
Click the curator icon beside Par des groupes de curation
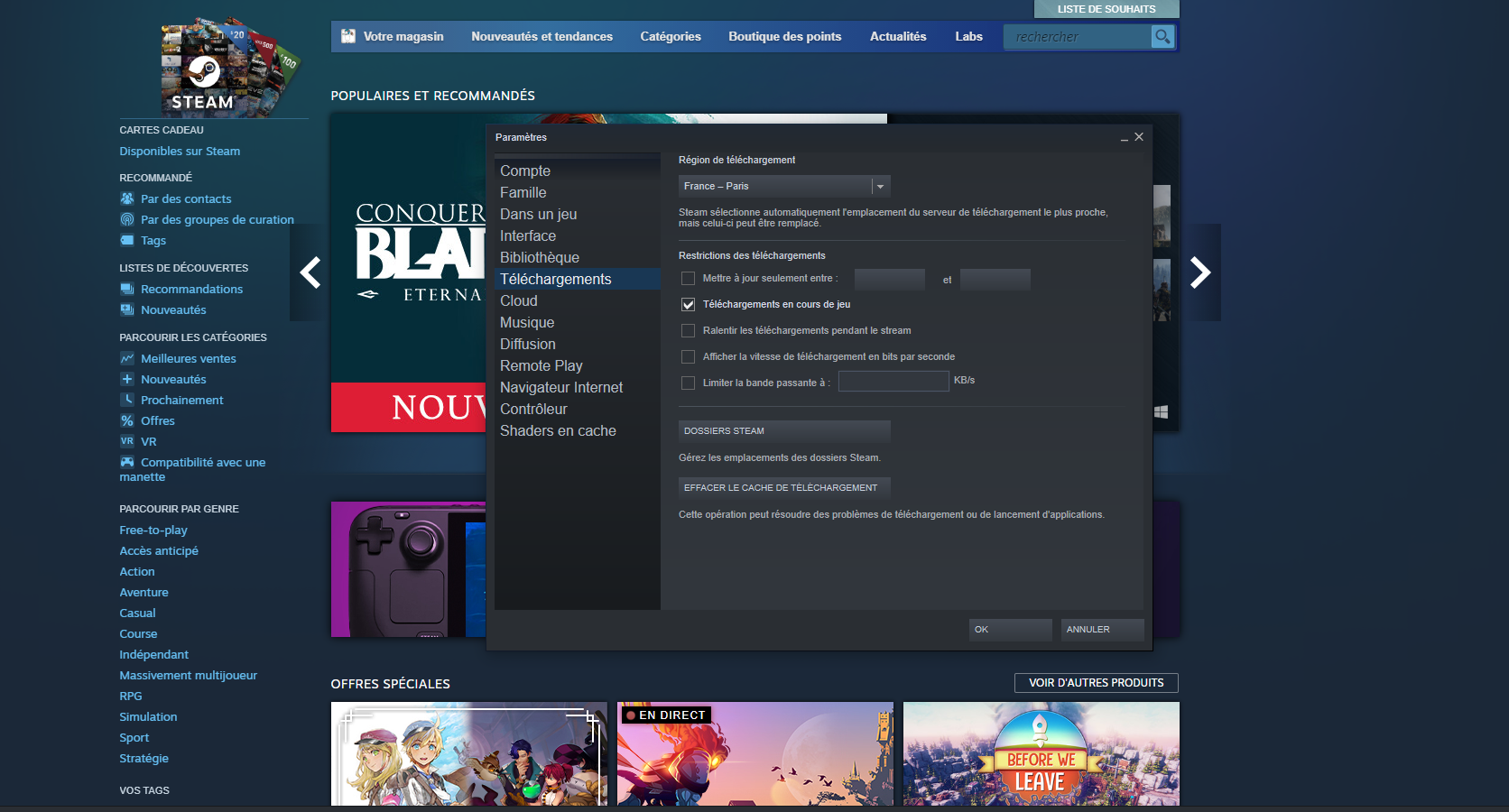(126, 219)
